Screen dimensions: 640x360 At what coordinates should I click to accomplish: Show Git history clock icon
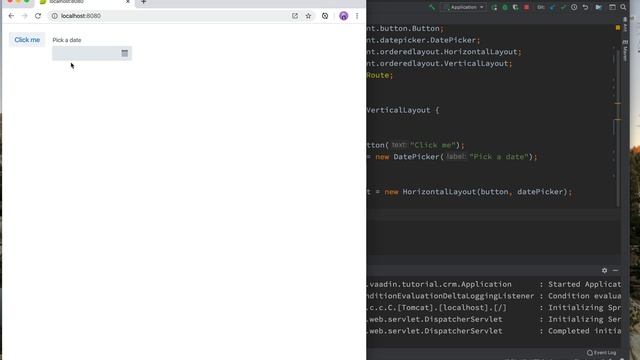tap(574, 7)
